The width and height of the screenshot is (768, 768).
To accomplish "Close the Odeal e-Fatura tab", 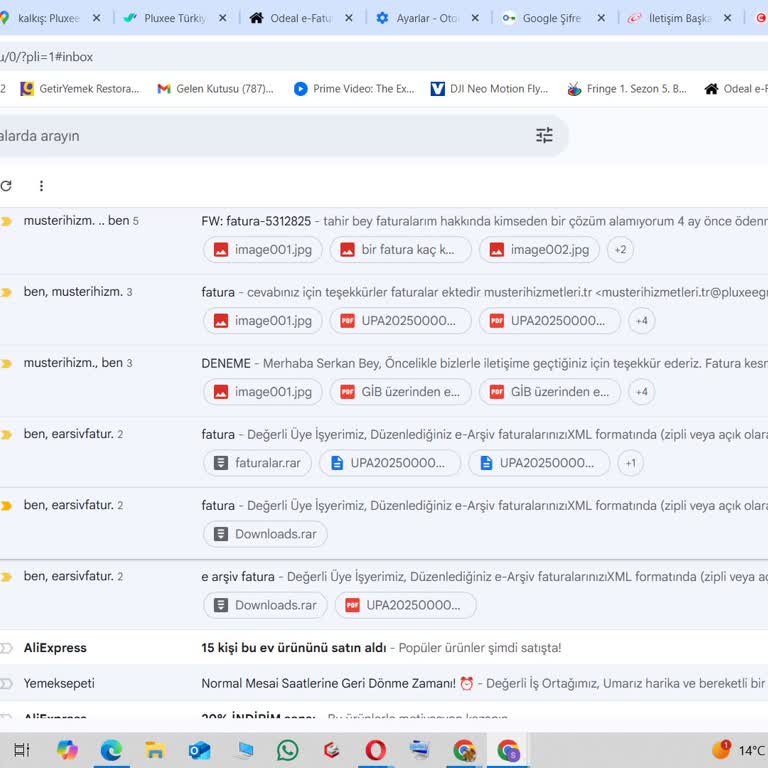I will click(349, 18).
